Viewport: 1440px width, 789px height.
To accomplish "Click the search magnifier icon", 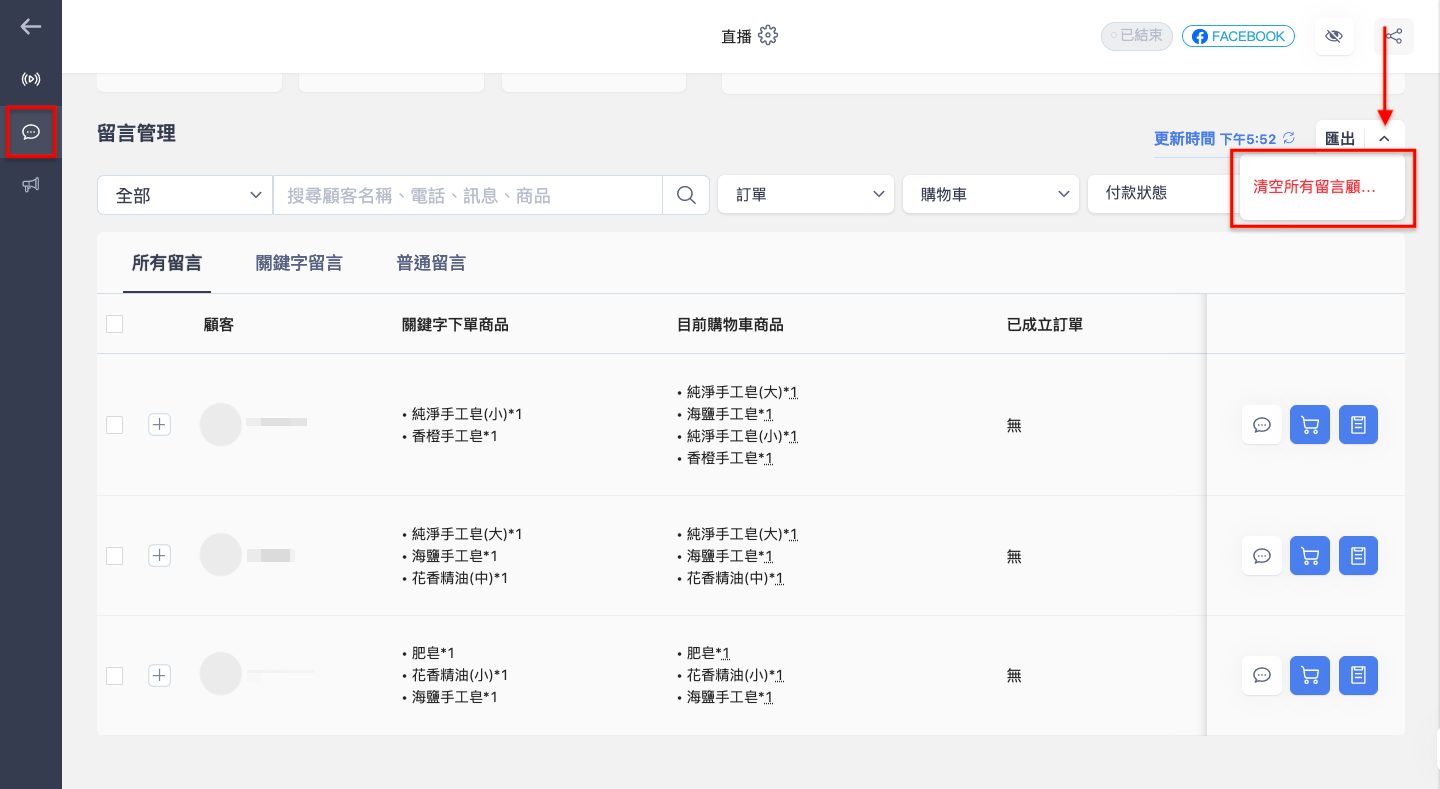I will [x=686, y=195].
